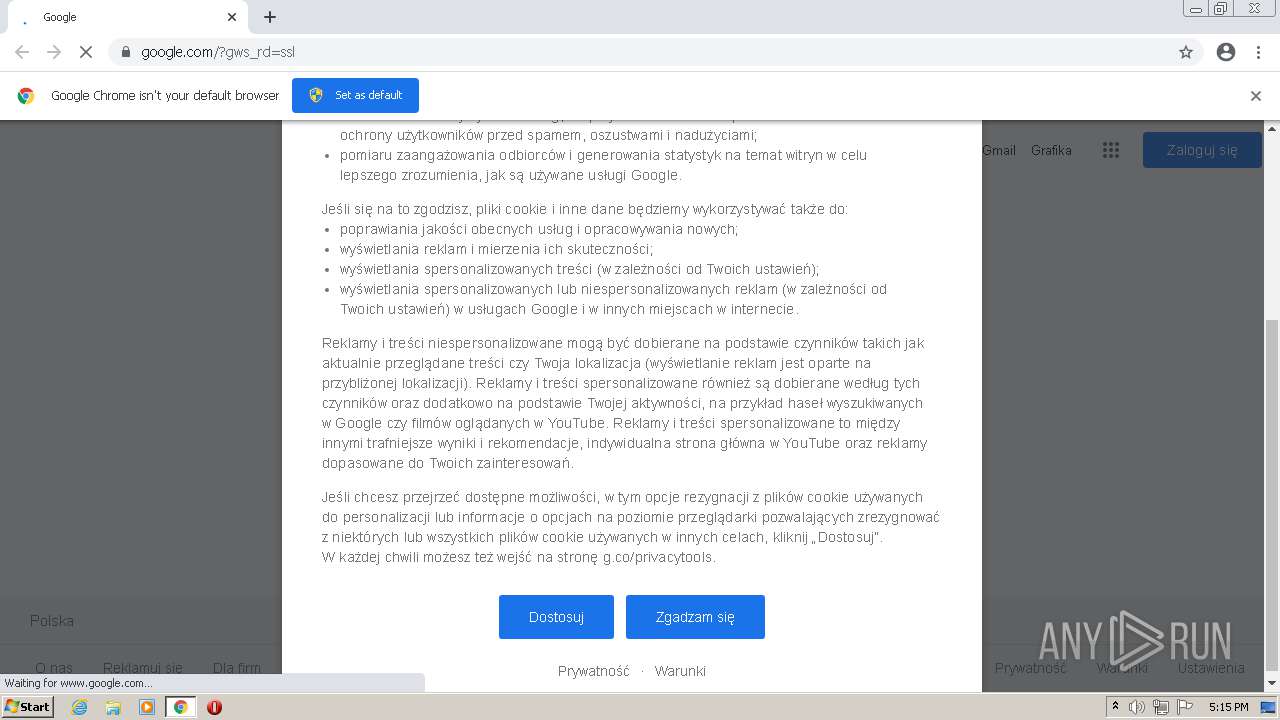Viewport: 1280px width, 720px height.
Task: Close the Google tab
Action: (232, 17)
